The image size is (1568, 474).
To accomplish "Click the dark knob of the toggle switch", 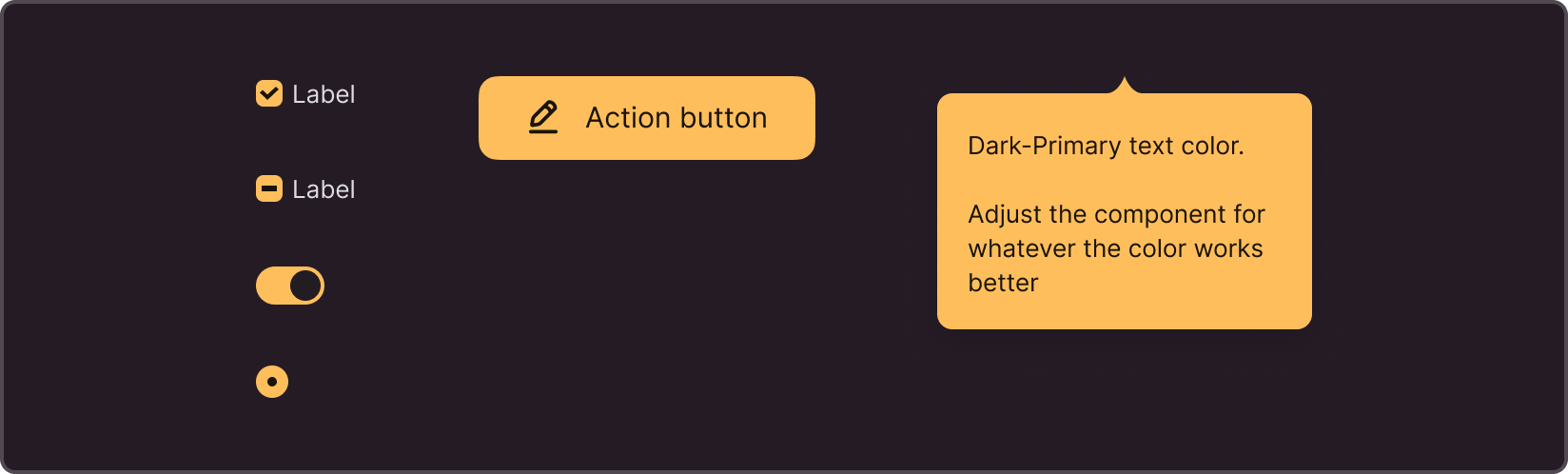I will (305, 286).
